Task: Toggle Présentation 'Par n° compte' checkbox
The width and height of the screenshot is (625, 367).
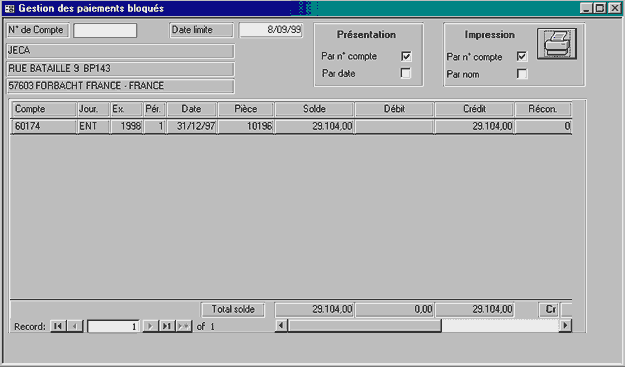Action: click(406, 56)
